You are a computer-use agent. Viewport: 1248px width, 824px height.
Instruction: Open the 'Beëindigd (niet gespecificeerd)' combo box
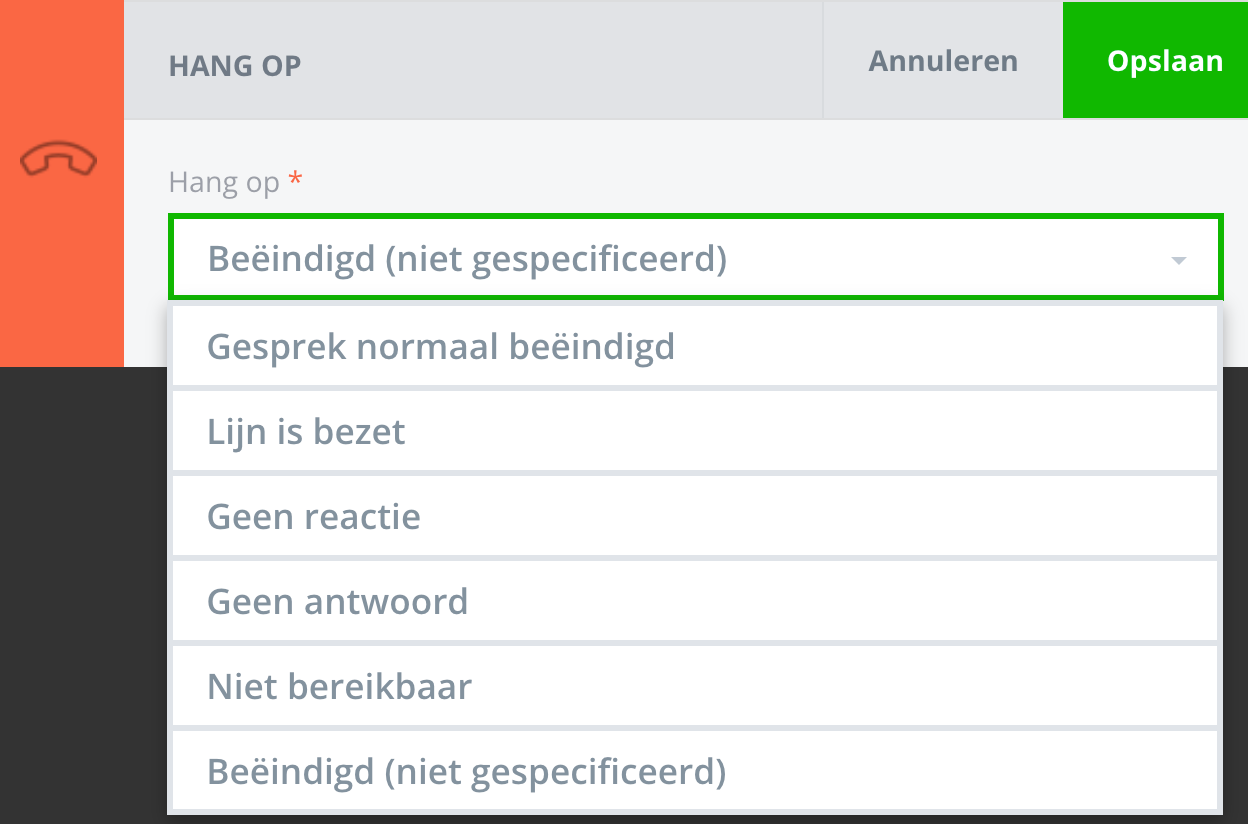(660, 259)
